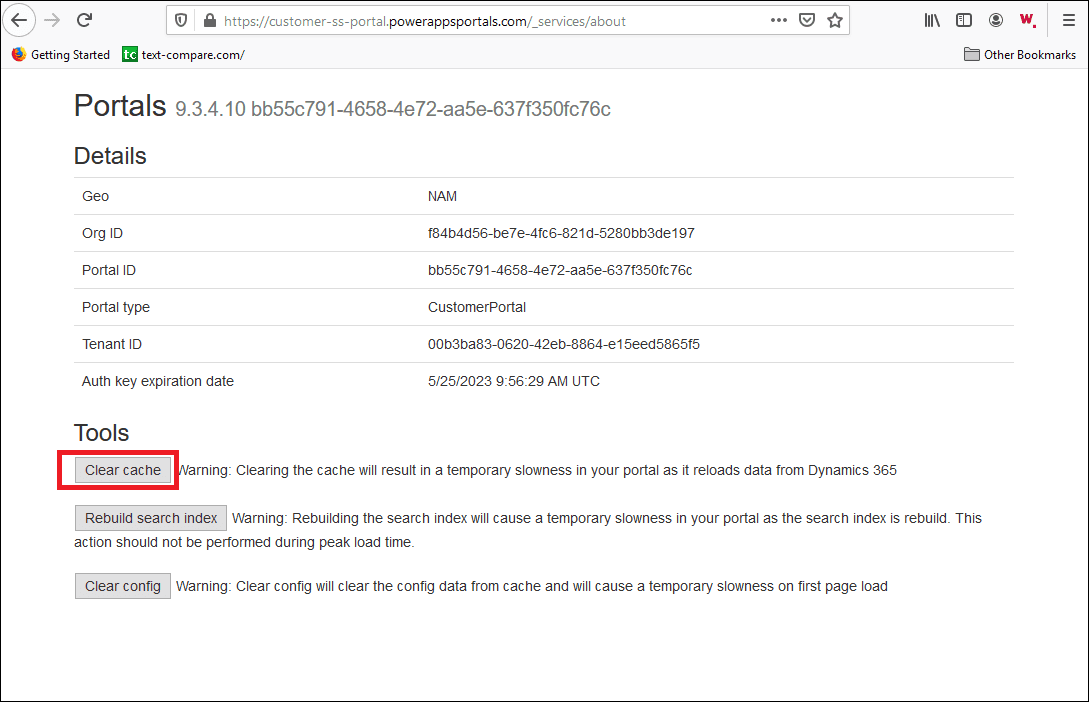The image size is (1089, 702).
Task: Reload the page with the refresh icon
Action: pyautogui.click(x=85, y=20)
